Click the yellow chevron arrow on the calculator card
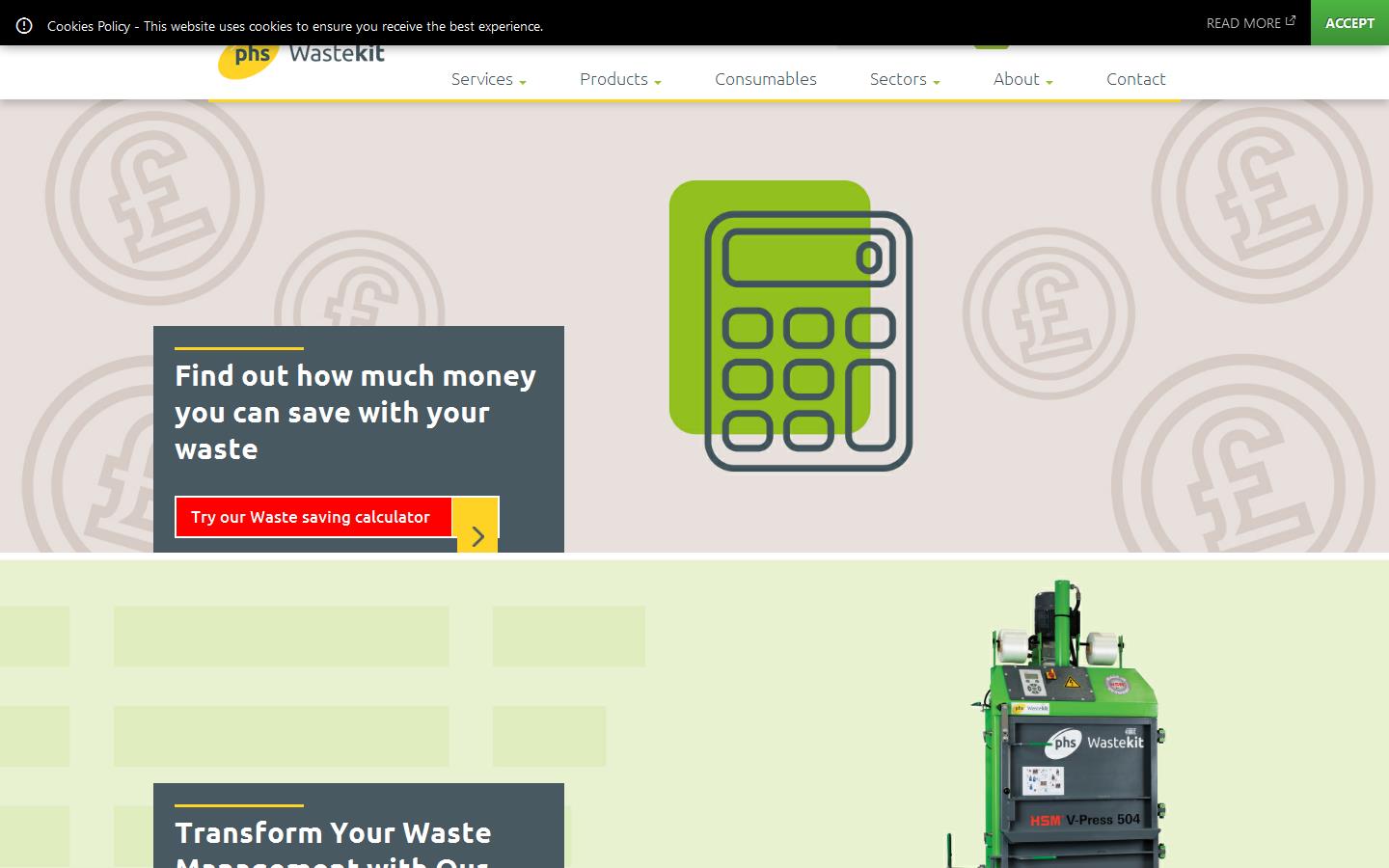 tap(476, 536)
